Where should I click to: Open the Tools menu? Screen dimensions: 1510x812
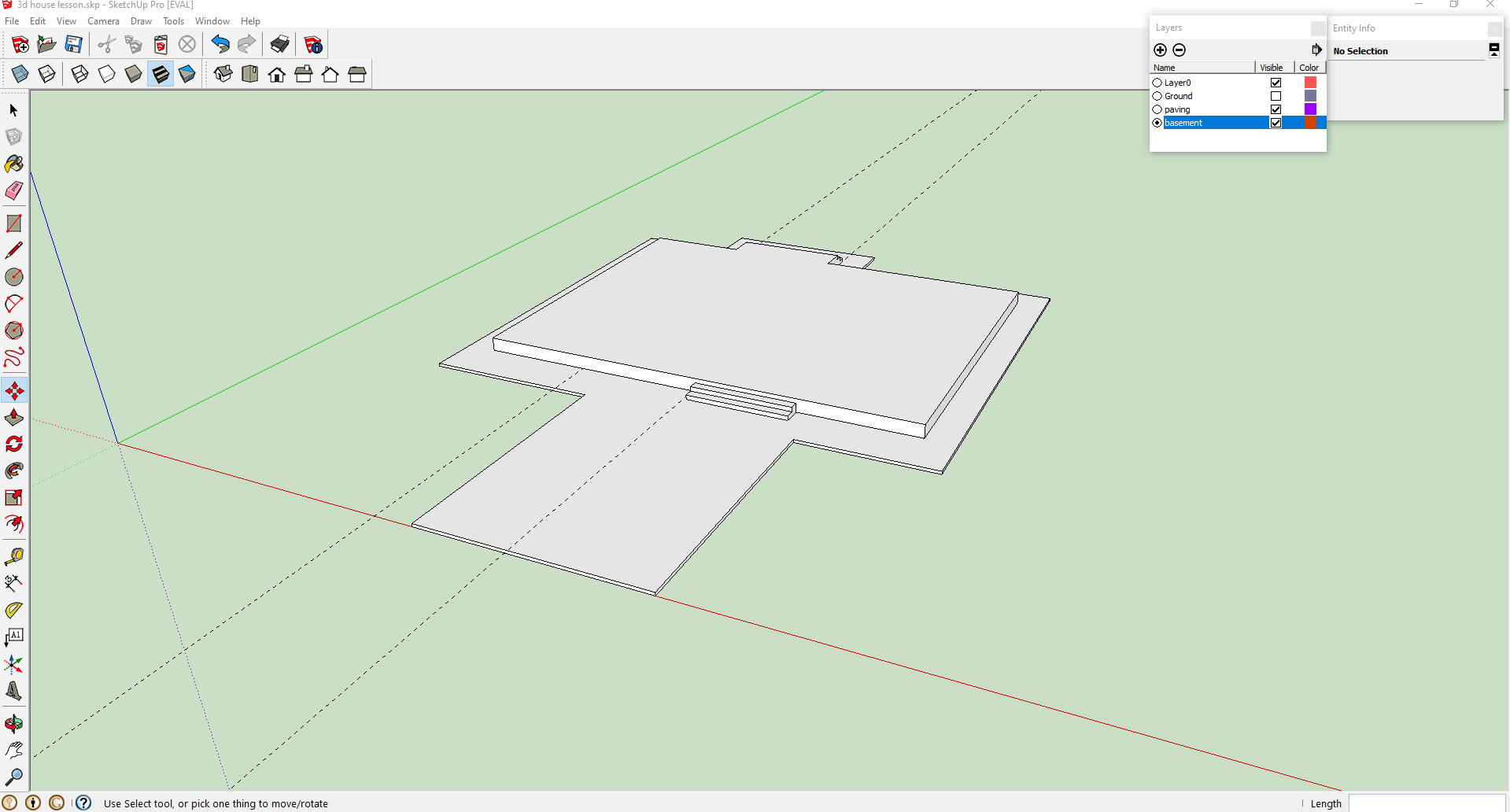coord(173,21)
